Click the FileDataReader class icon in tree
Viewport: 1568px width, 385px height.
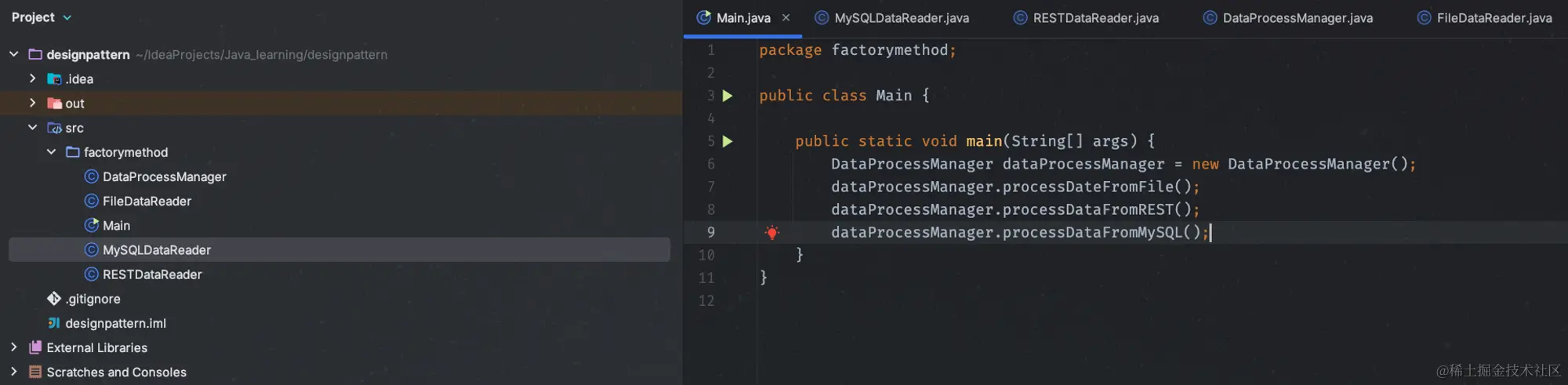(x=92, y=201)
